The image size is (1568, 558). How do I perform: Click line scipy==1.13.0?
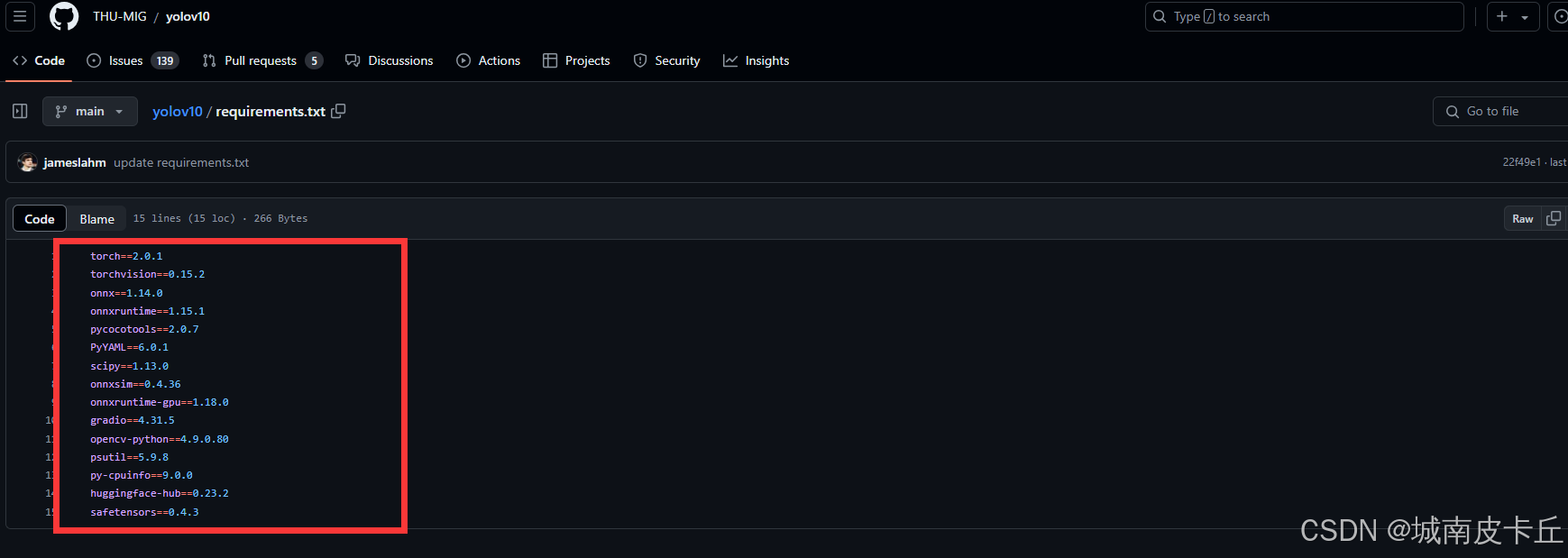[129, 366]
